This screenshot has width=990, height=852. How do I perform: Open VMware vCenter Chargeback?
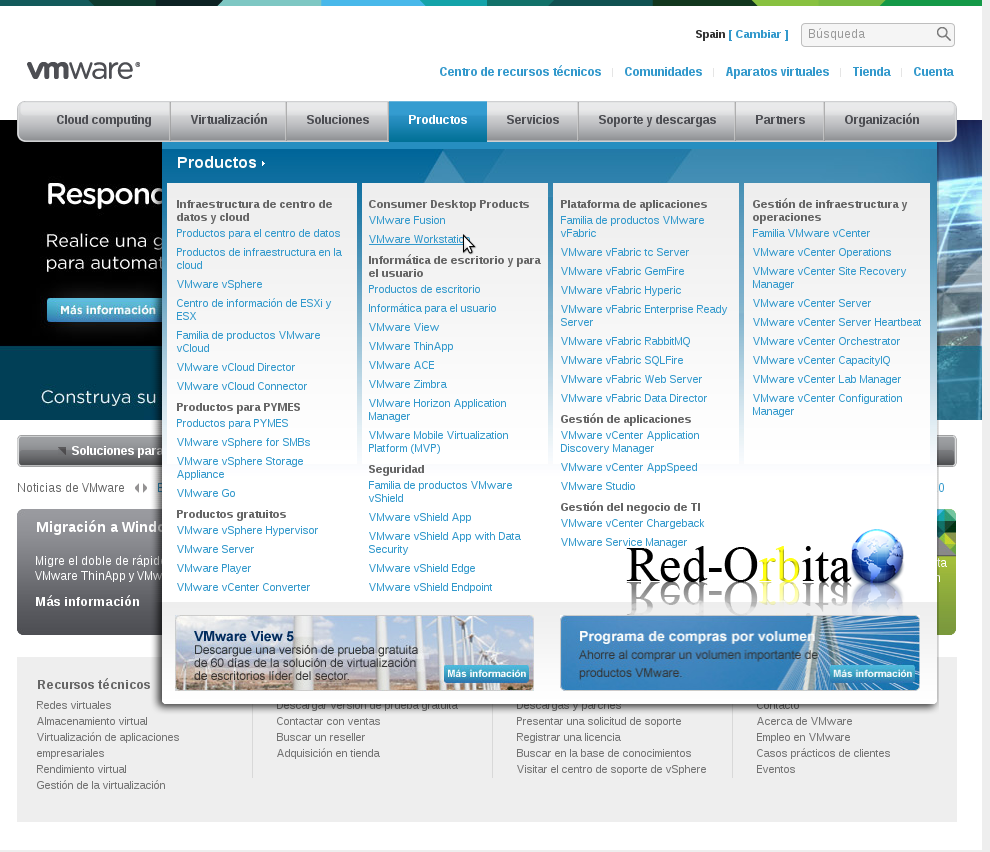point(632,524)
